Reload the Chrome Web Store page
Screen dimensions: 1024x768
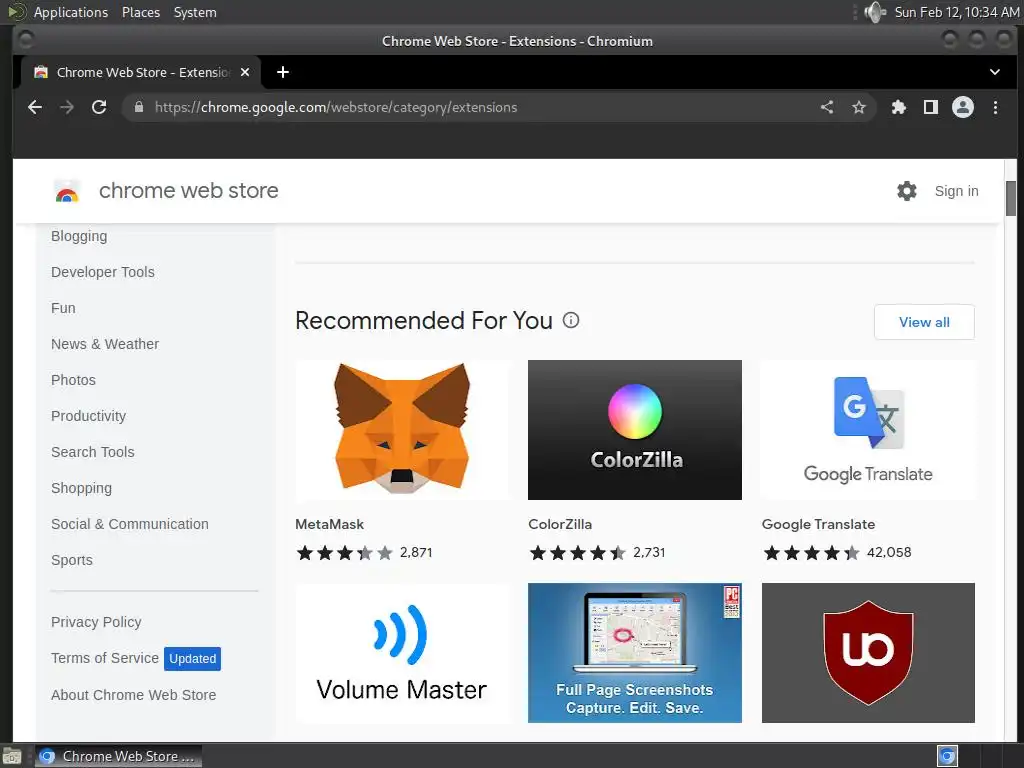99,107
